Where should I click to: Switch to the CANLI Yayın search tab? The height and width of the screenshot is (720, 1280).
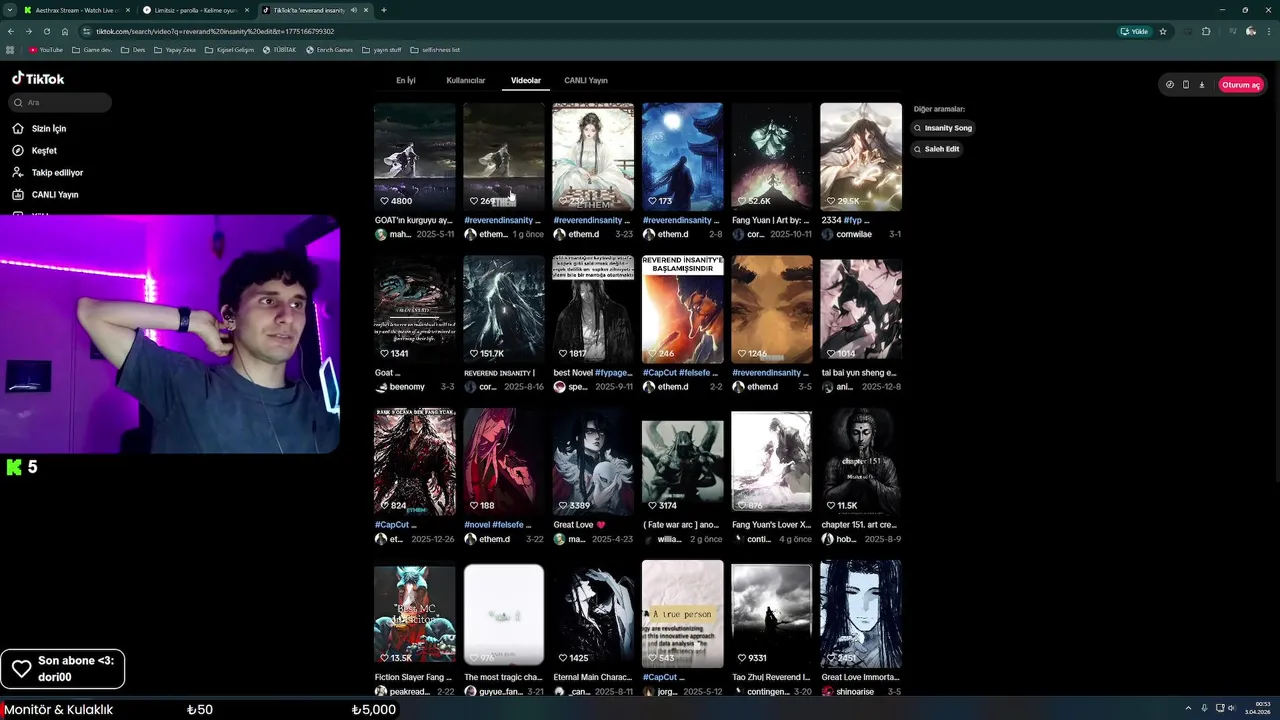point(586,80)
